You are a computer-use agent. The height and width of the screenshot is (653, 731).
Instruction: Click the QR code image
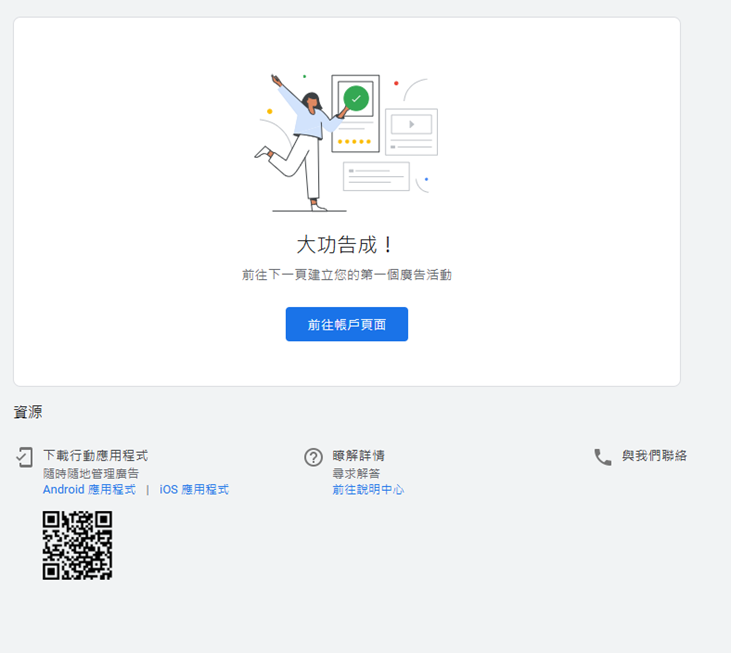coord(77,545)
